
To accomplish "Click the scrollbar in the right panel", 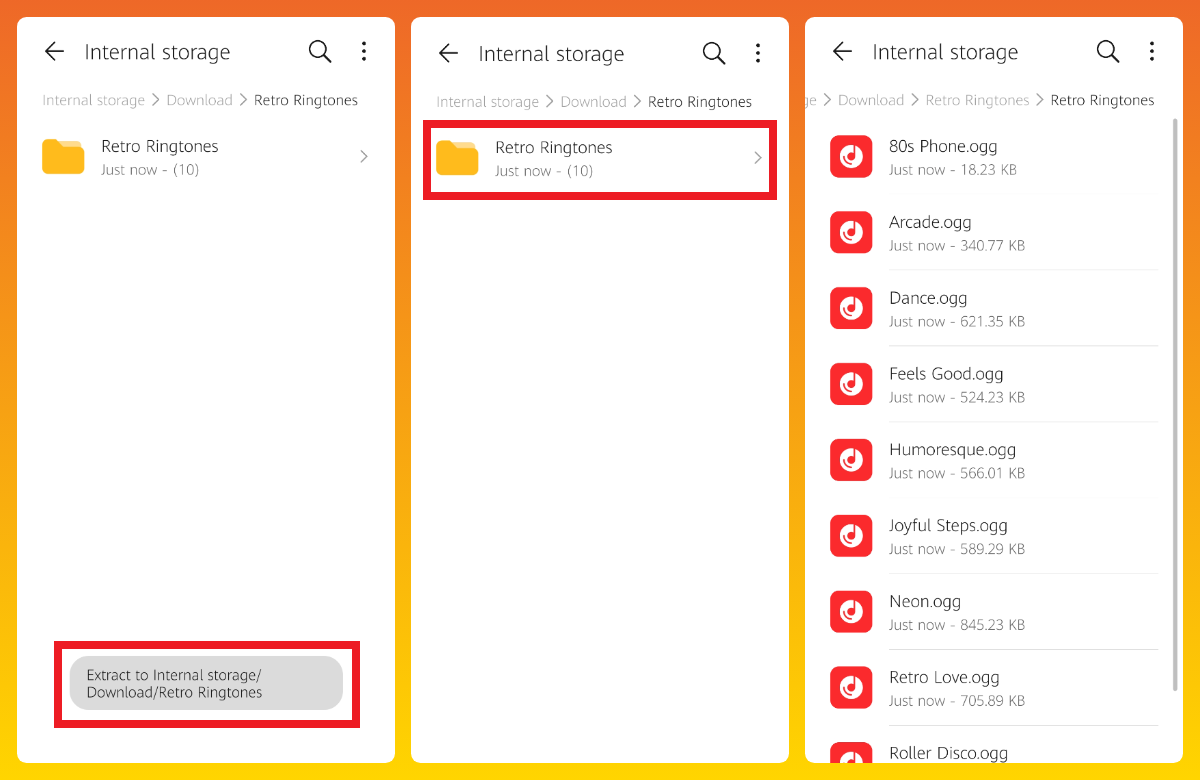I will point(1174,400).
